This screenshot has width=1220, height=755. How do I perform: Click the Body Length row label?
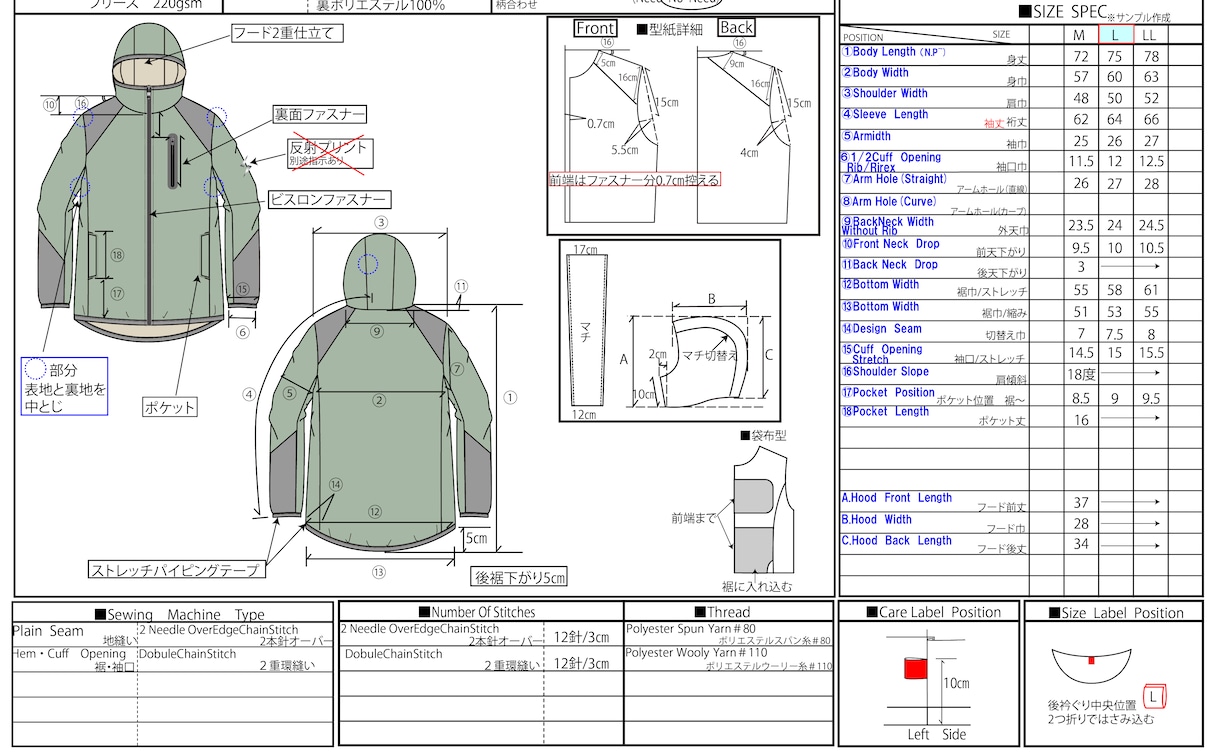point(895,52)
